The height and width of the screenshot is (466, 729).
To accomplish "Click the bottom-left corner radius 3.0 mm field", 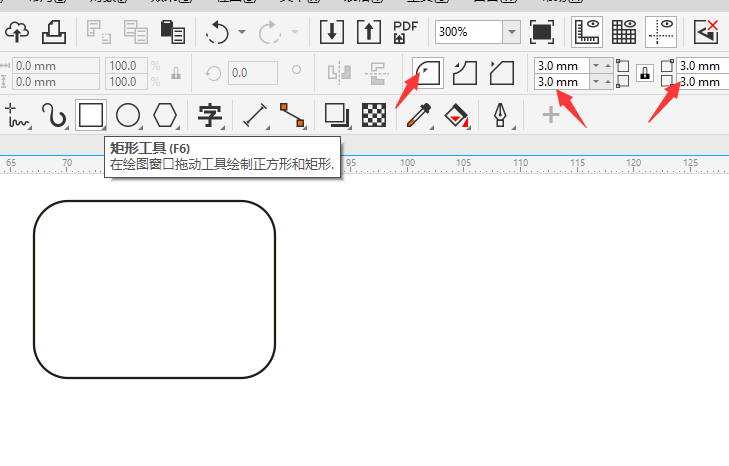I will click(x=562, y=82).
